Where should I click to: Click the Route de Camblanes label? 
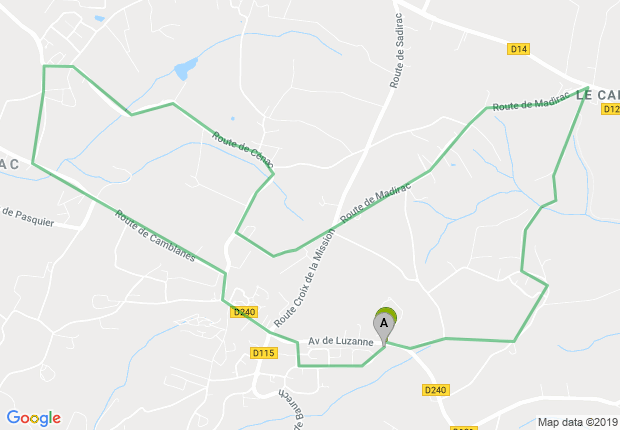(x=155, y=236)
